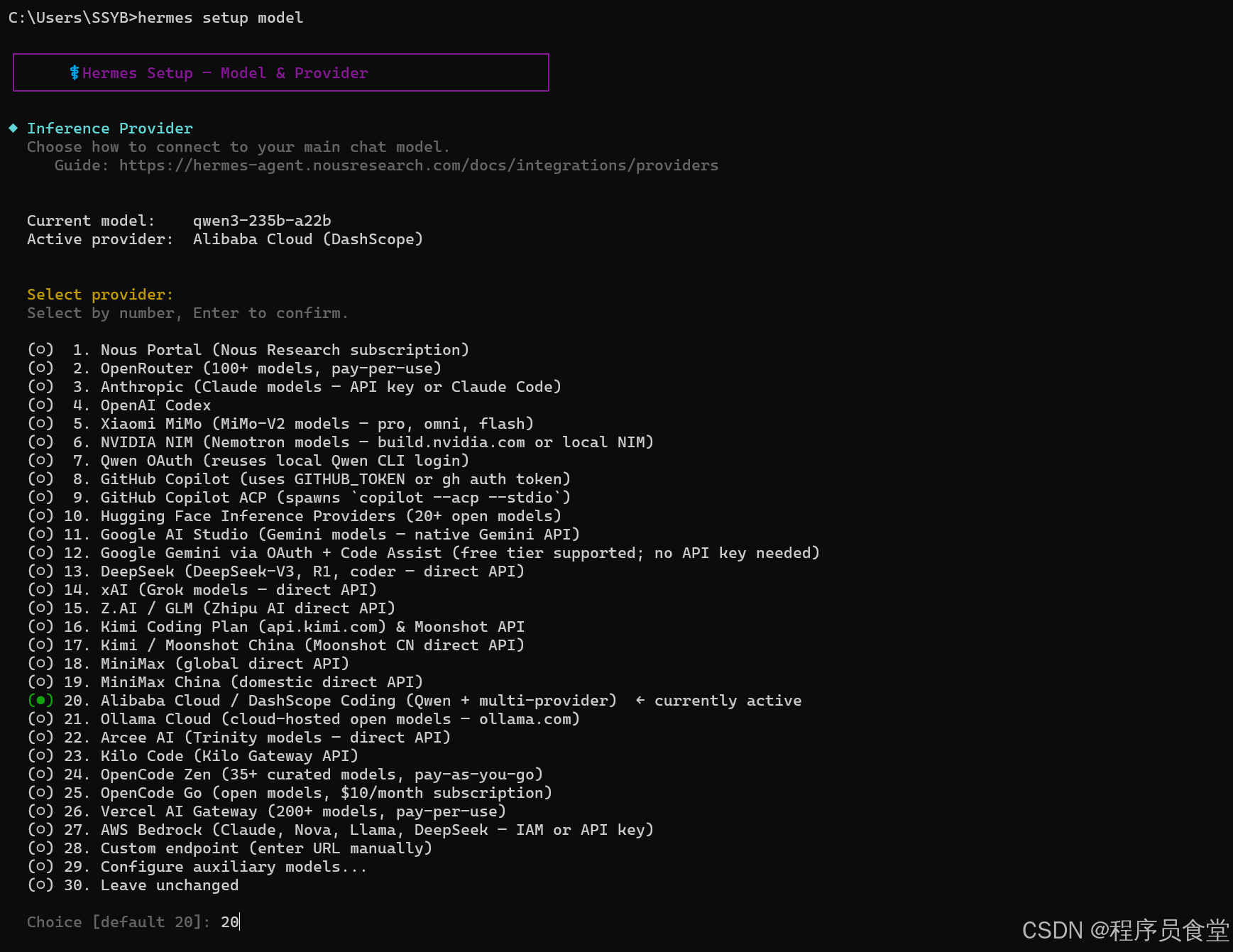Click active green radio for Alibaba Cloud
This screenshot has height=952, width=1233.
[x=40, y=700]
